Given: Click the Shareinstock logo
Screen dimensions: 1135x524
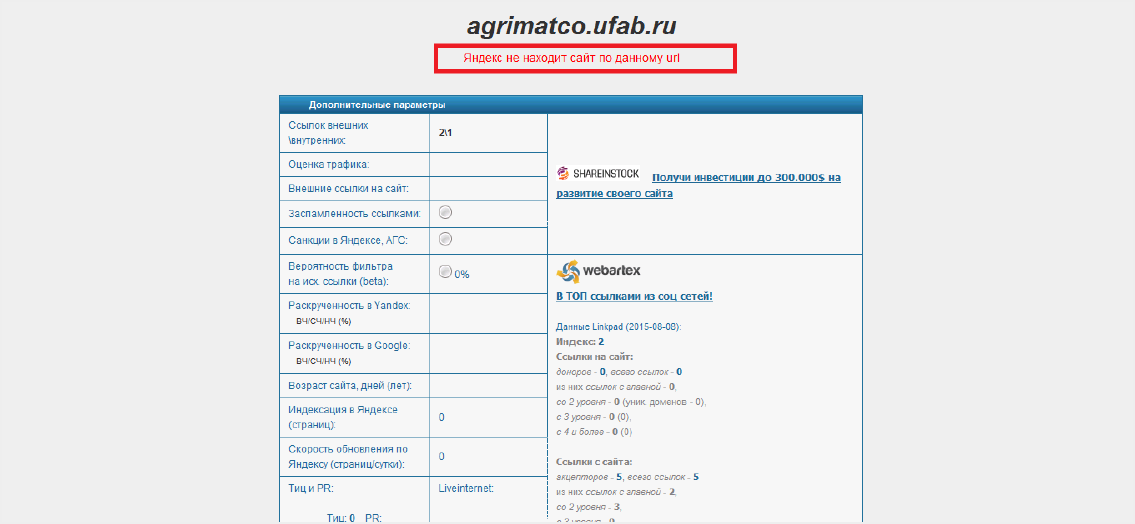Looking at the screenshot, I should (598, 173).
